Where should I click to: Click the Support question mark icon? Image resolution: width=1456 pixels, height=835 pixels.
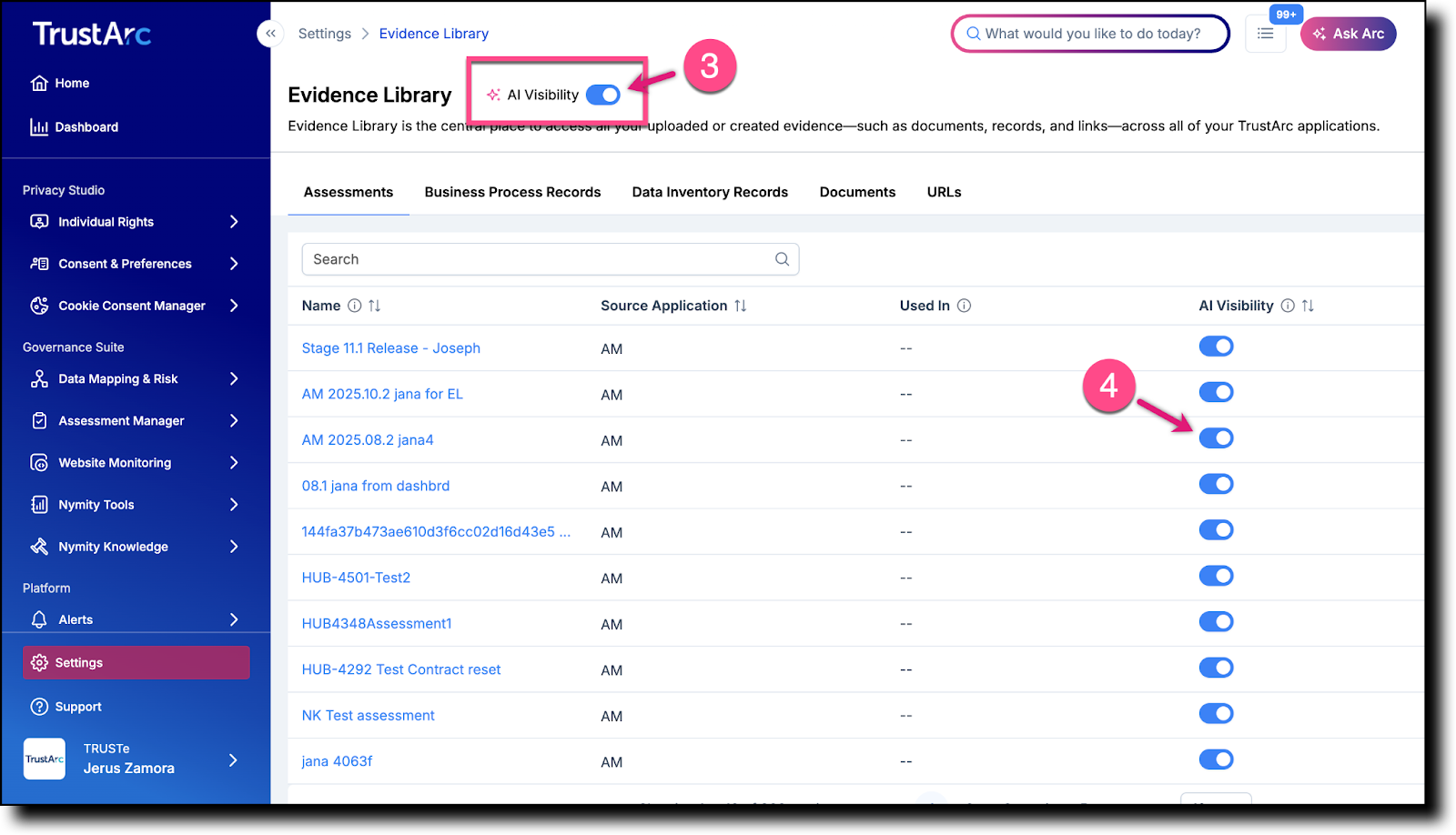click(x=39, y=706)
